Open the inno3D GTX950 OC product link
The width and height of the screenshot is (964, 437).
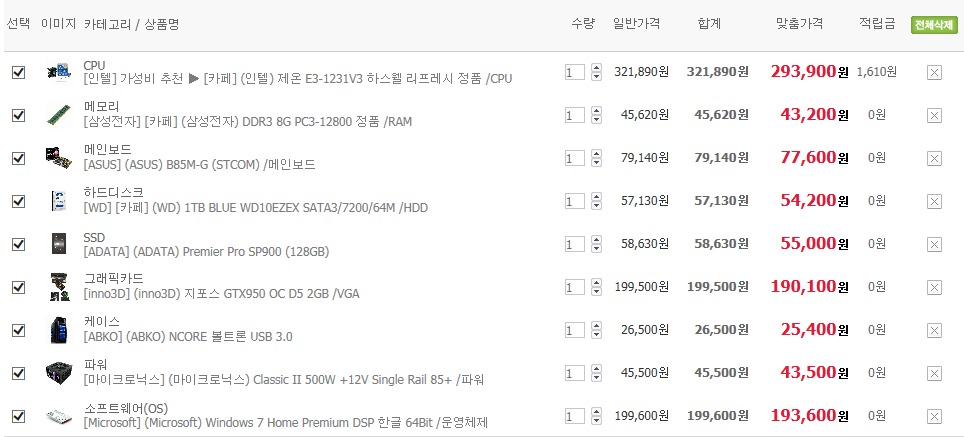[x=221, y=294]
